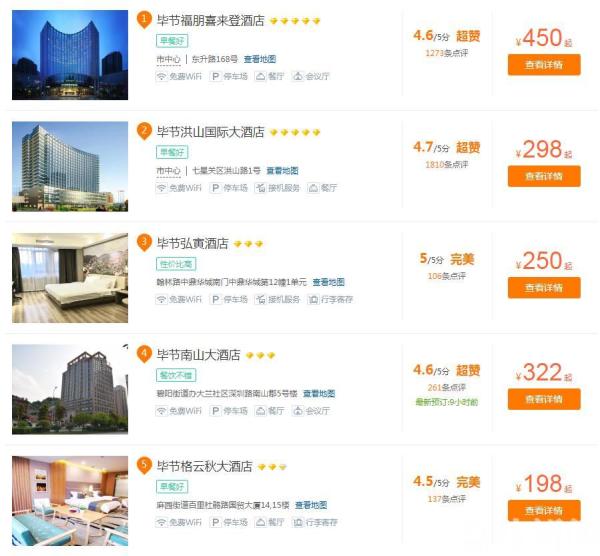The height and width of the screenshot is (556, 600).
Task: Click the meeting room icon for 毕节南山大酒店
Action: pyautogui.click(x=298, y=411)
